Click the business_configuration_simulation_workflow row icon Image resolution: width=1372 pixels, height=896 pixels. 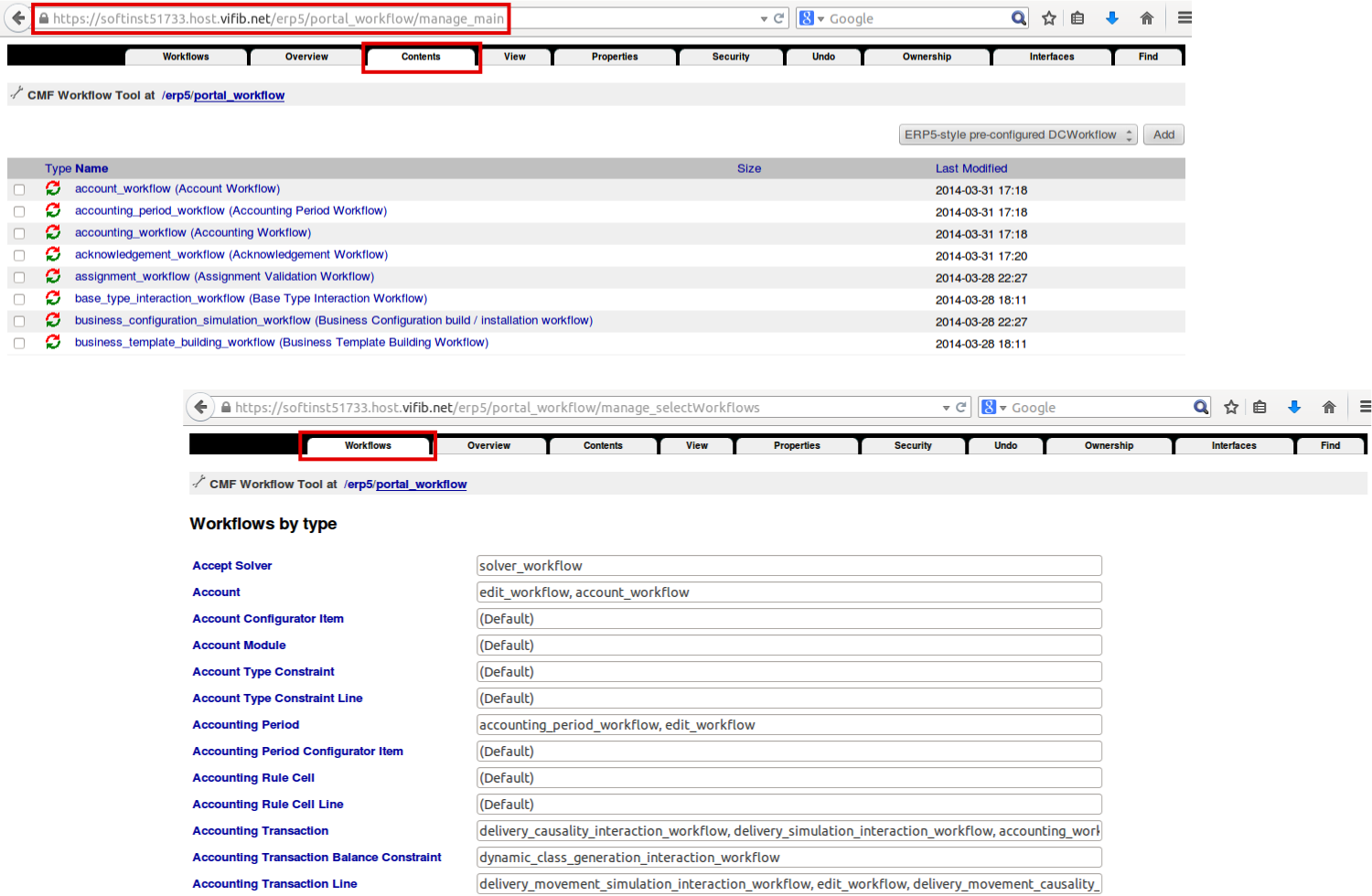pyautogui.click(x=53, y=320)
